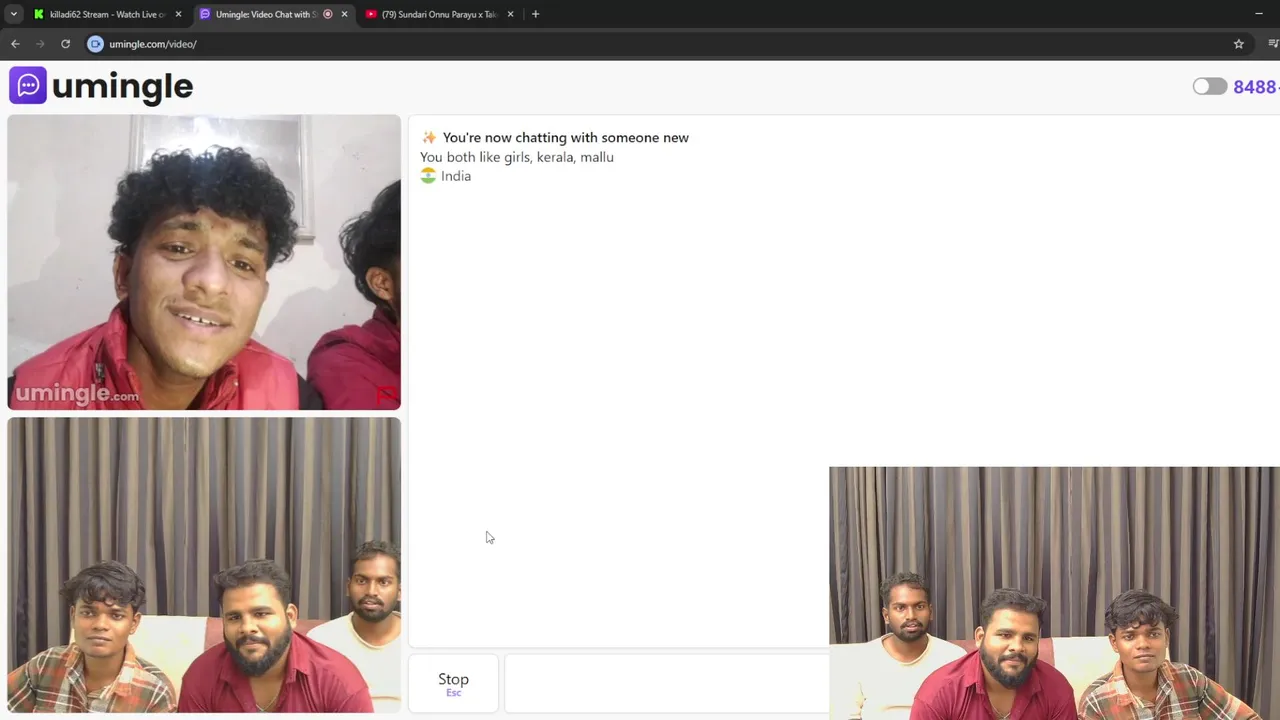Minimize the browser window
Image resolution: width=1280 pixels, height=720 pixels.
coord(1258,14)
